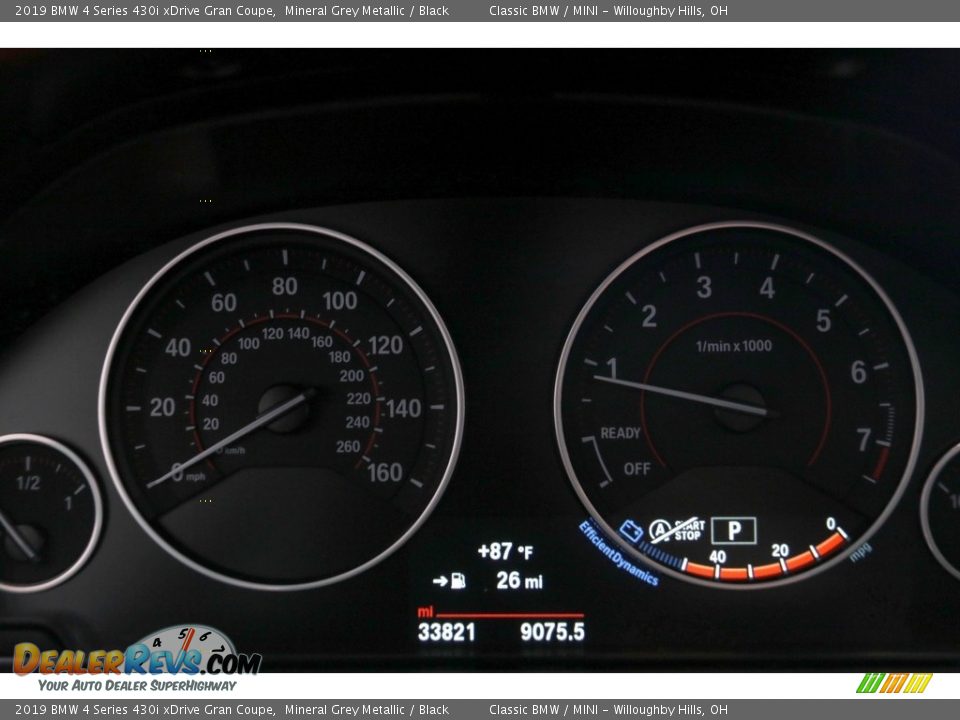Image resolution: width=960 pixels, height=720 pixels.
Task: Click the P gear indicator box
Action: tap(733, 531)
